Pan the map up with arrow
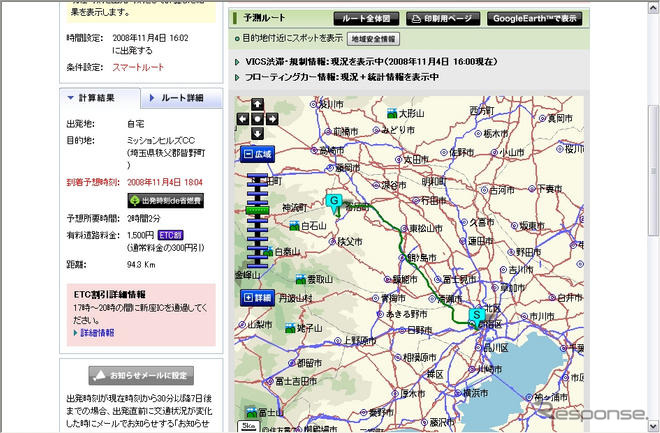Image resolution: width=660 pixels, height=433 pixels. [258, 105]
